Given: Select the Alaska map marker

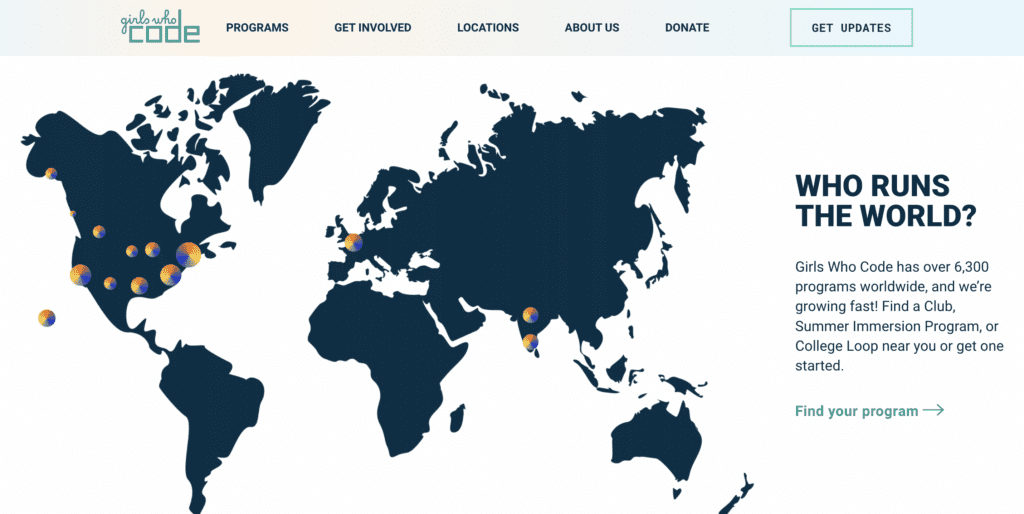Looking at the screenshot, I should click(51, 173).
